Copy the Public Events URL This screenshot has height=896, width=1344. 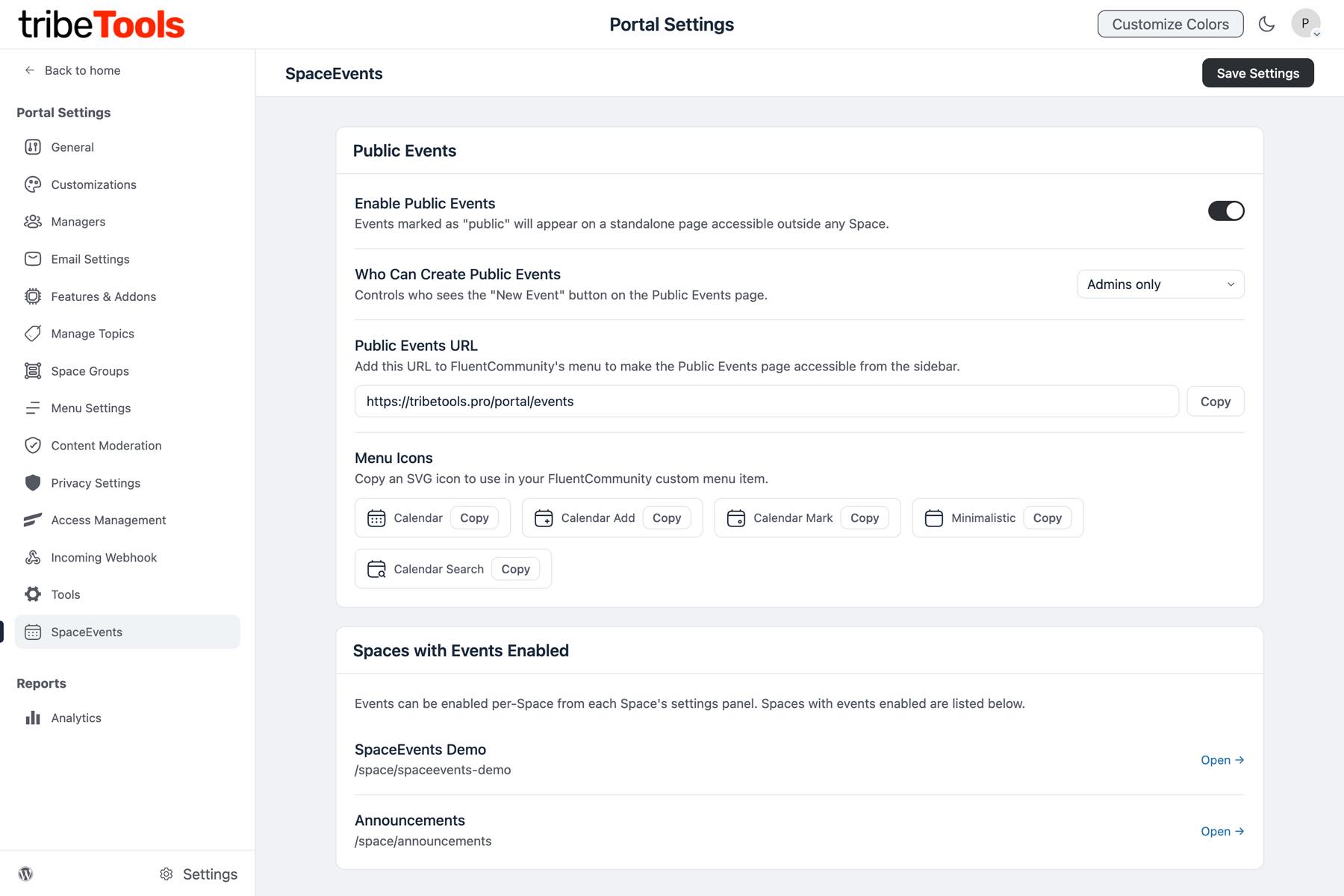[1215, 402]
